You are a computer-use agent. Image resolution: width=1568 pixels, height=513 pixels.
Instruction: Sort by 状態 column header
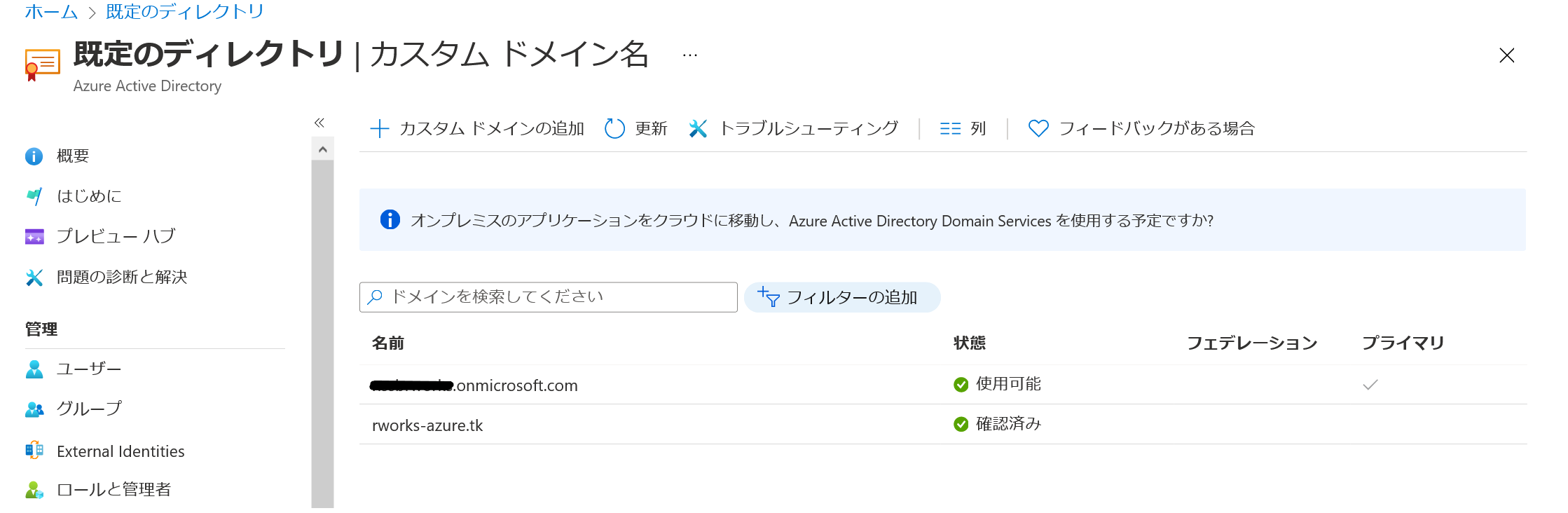tap(970, 343)
